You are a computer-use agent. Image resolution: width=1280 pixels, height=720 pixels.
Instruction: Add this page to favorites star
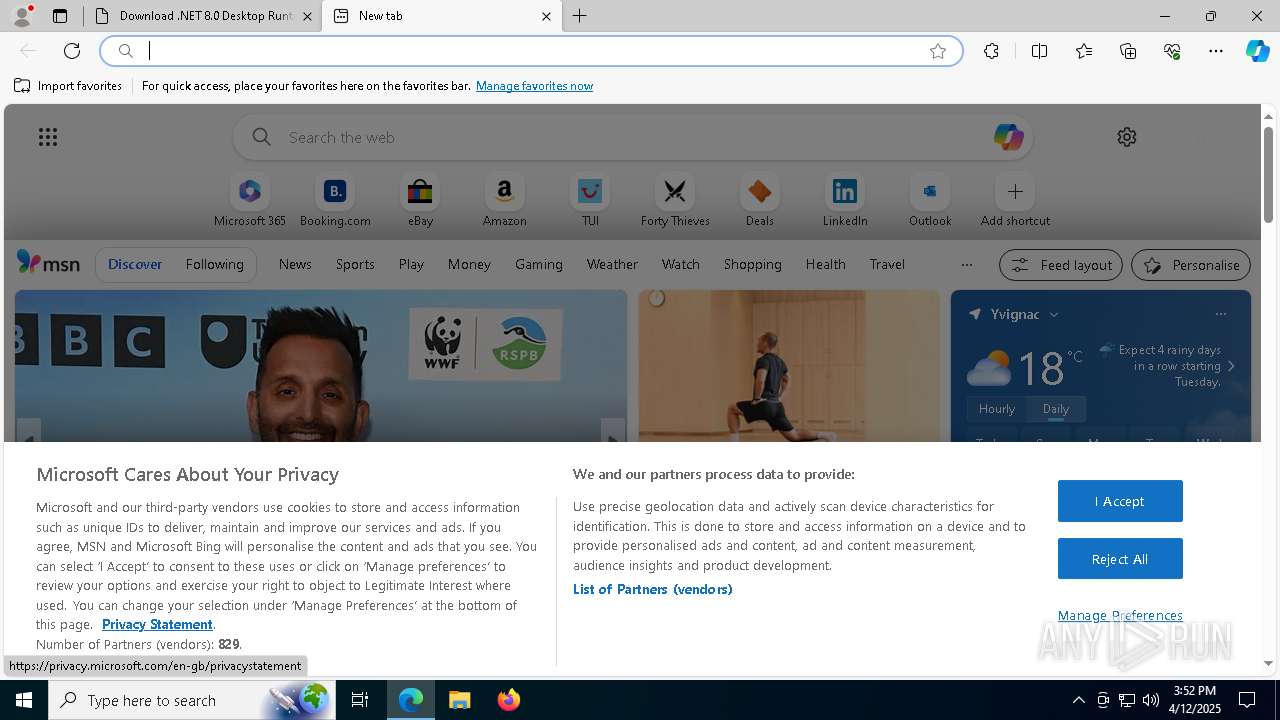938,51
